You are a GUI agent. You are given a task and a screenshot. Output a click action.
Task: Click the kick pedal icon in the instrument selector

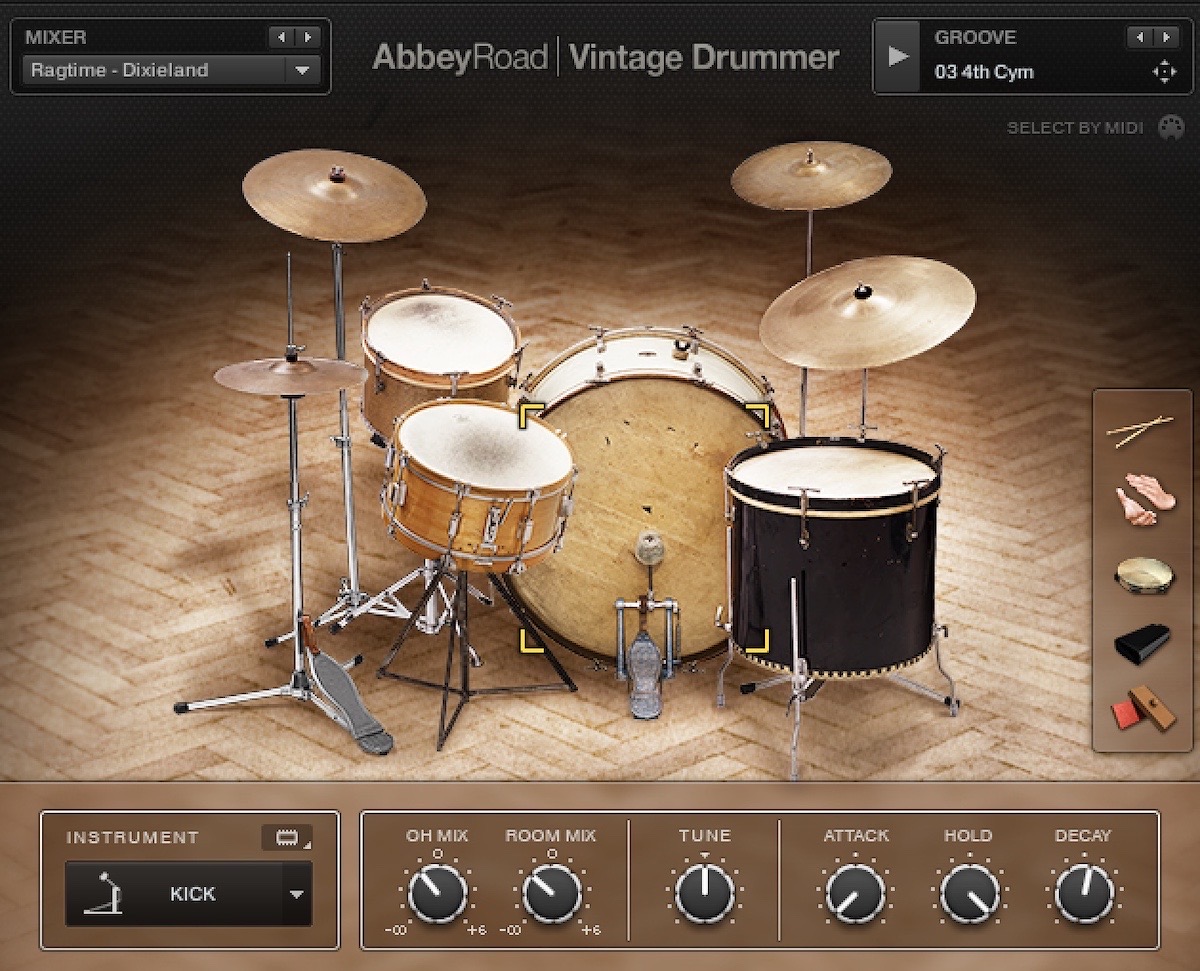pos(104,894)
